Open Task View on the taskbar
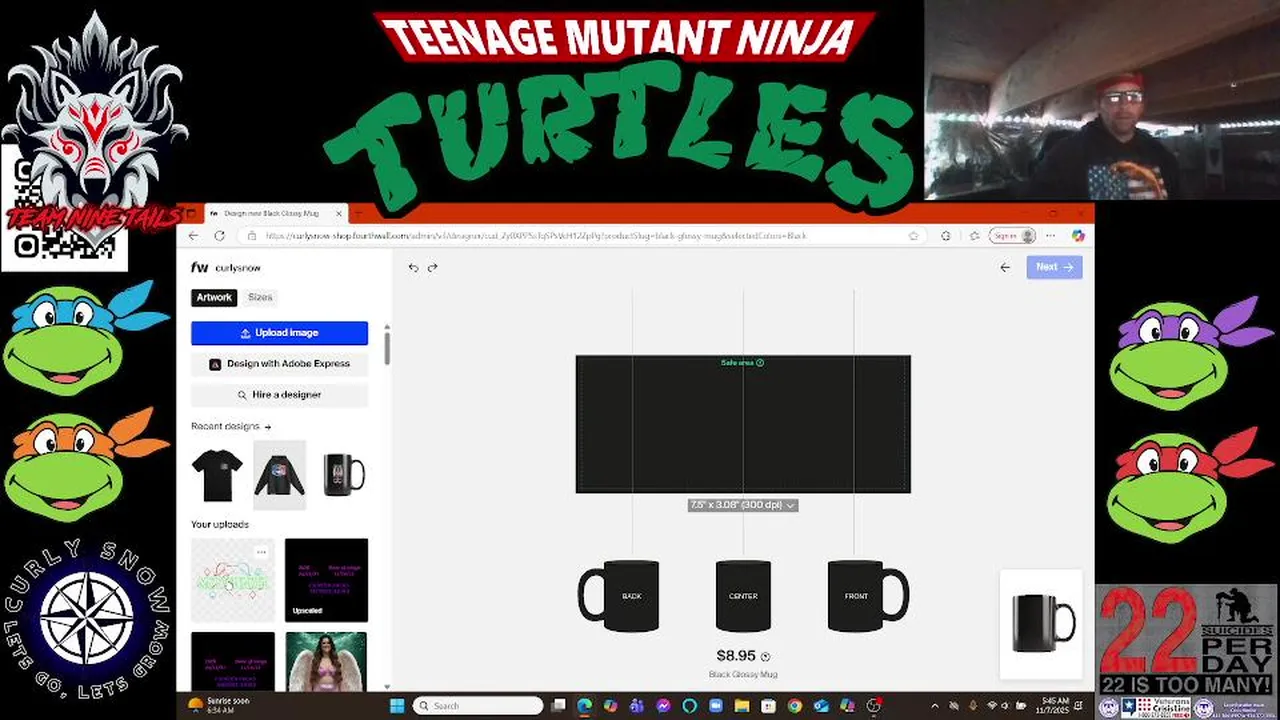Image resolution: width=1280 pixels, height=720 pixels. [558, 706]
